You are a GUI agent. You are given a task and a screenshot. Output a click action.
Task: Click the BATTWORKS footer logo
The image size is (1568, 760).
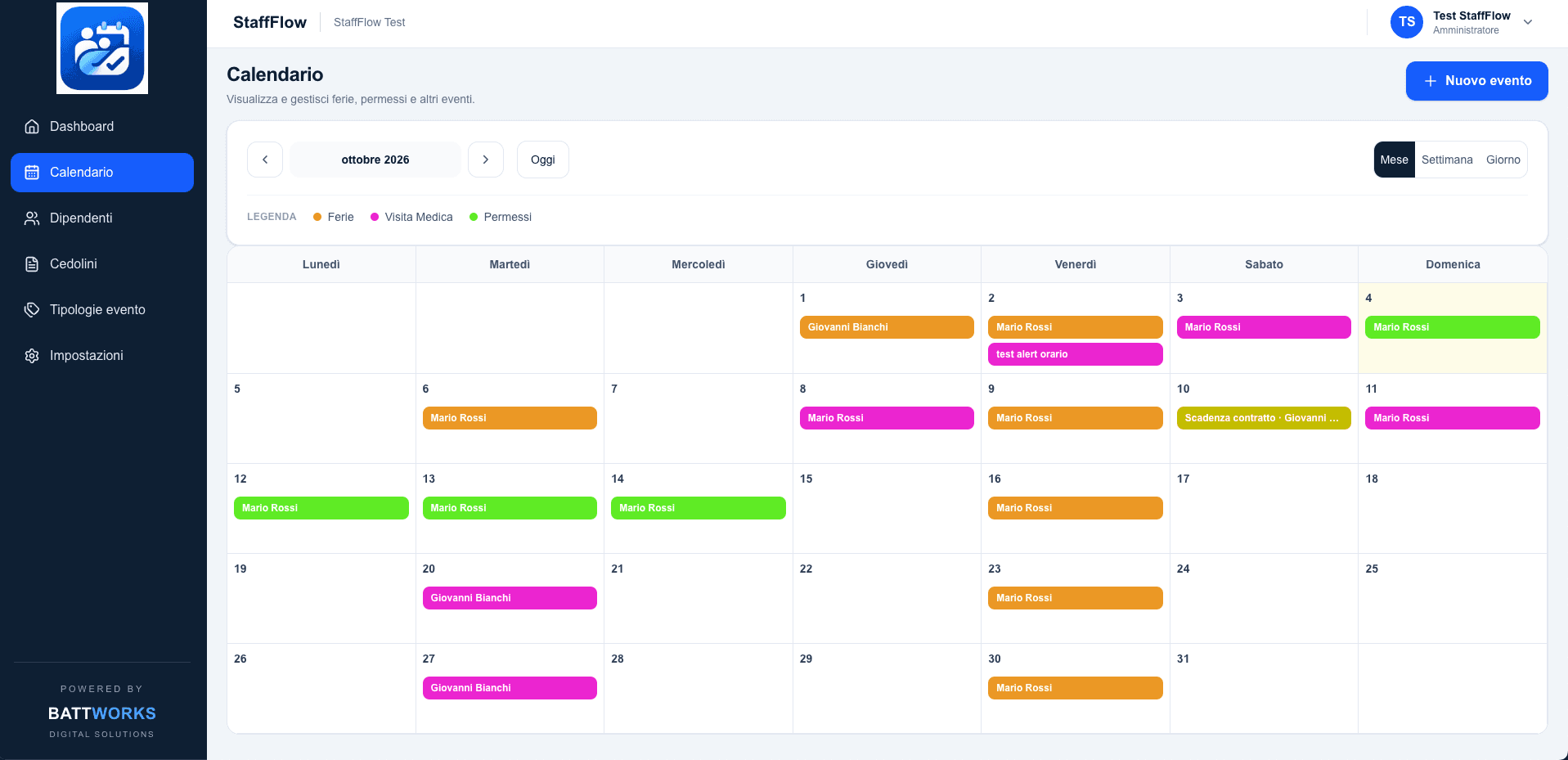tap(102, 713)
